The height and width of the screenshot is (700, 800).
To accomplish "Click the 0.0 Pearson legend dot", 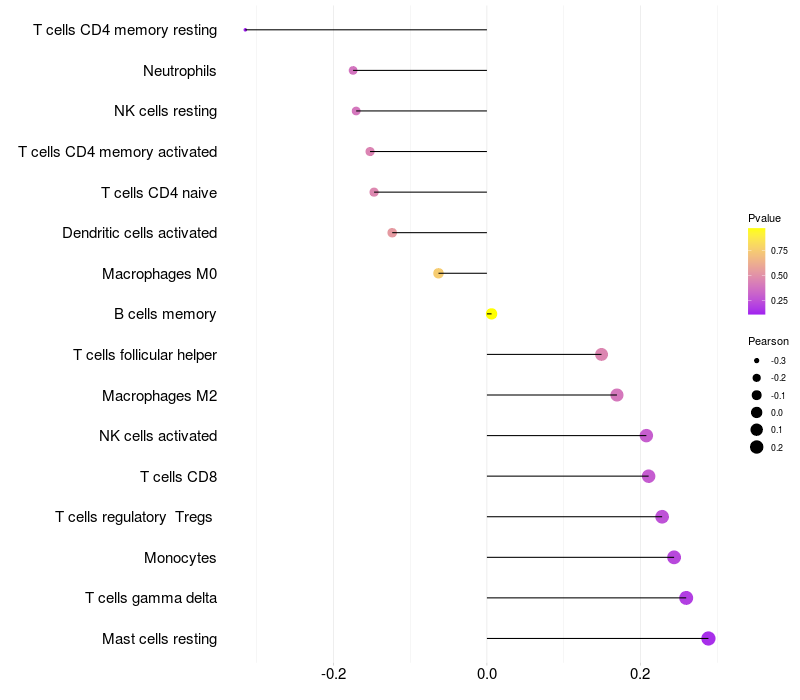I will (757, 412).
